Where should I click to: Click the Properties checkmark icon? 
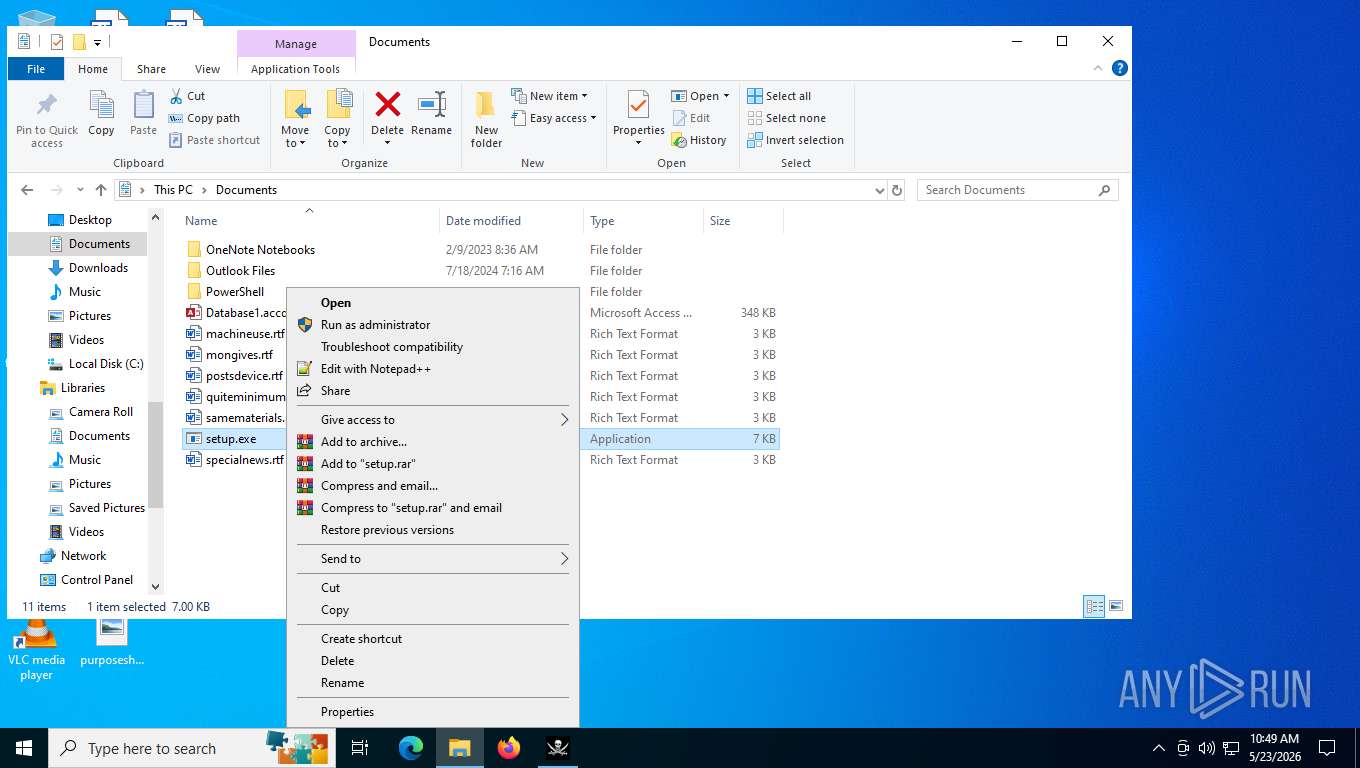tap(638, 105)
